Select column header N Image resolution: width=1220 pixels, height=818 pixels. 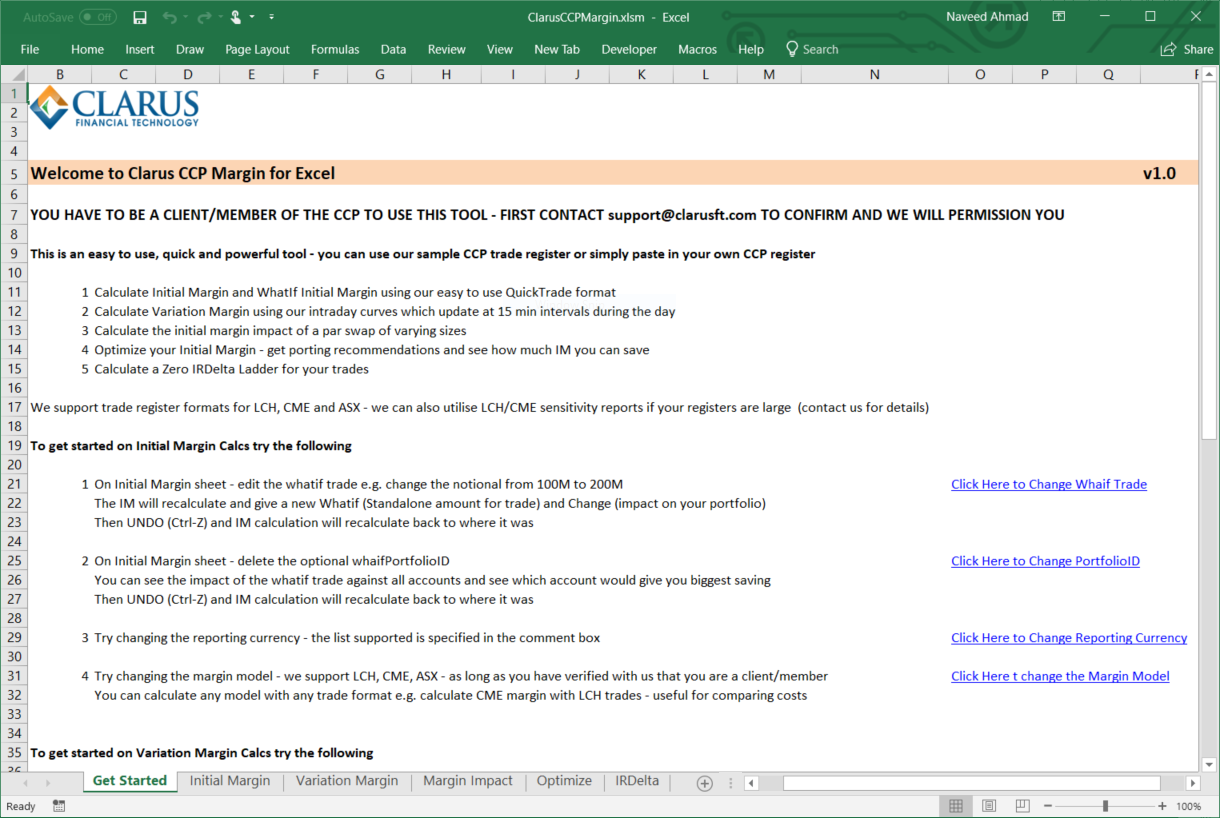[874, 75]
